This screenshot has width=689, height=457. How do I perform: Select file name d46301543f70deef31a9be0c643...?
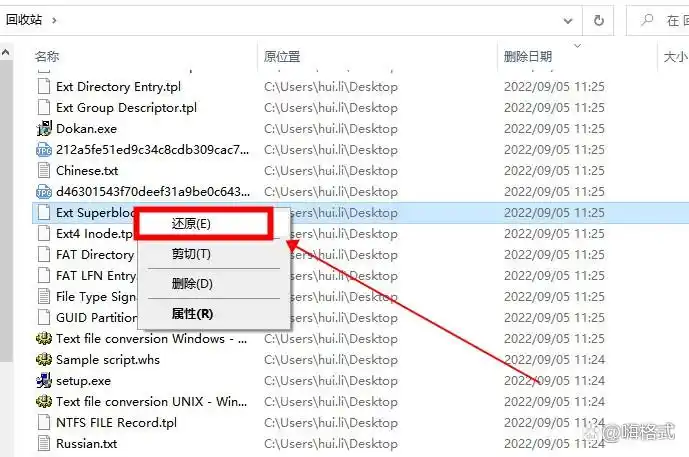153,192
